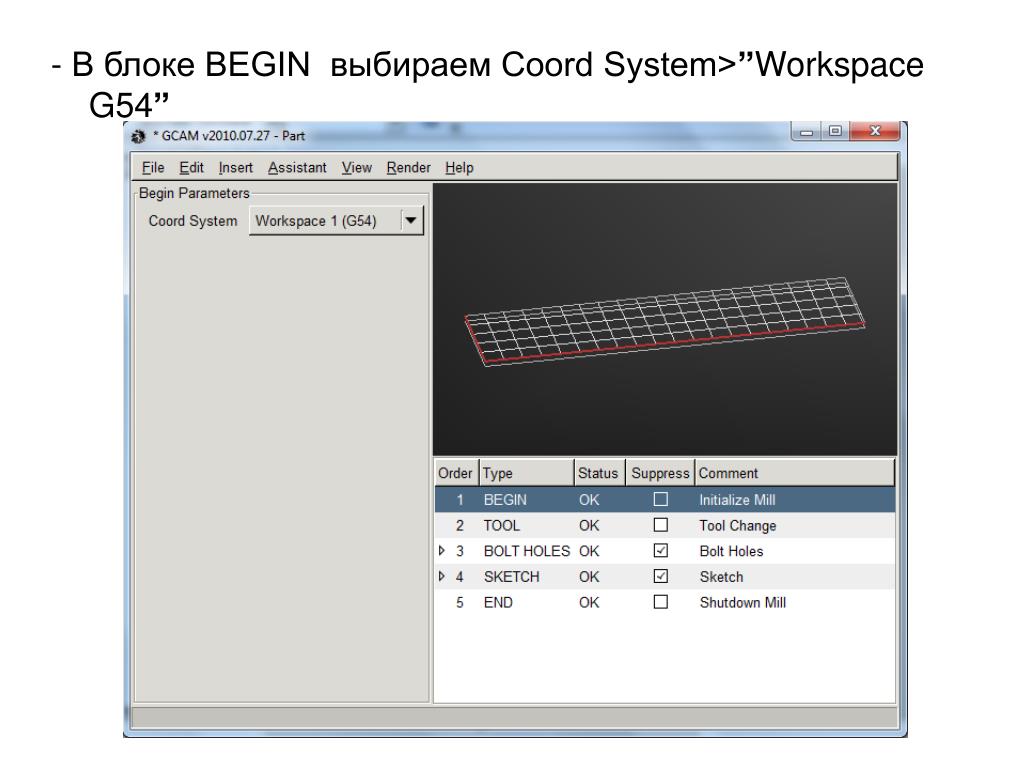This screenshot has height=768, width=1024.
Task: Click the Initialize Mill comment
Action: tap(737, 500)
